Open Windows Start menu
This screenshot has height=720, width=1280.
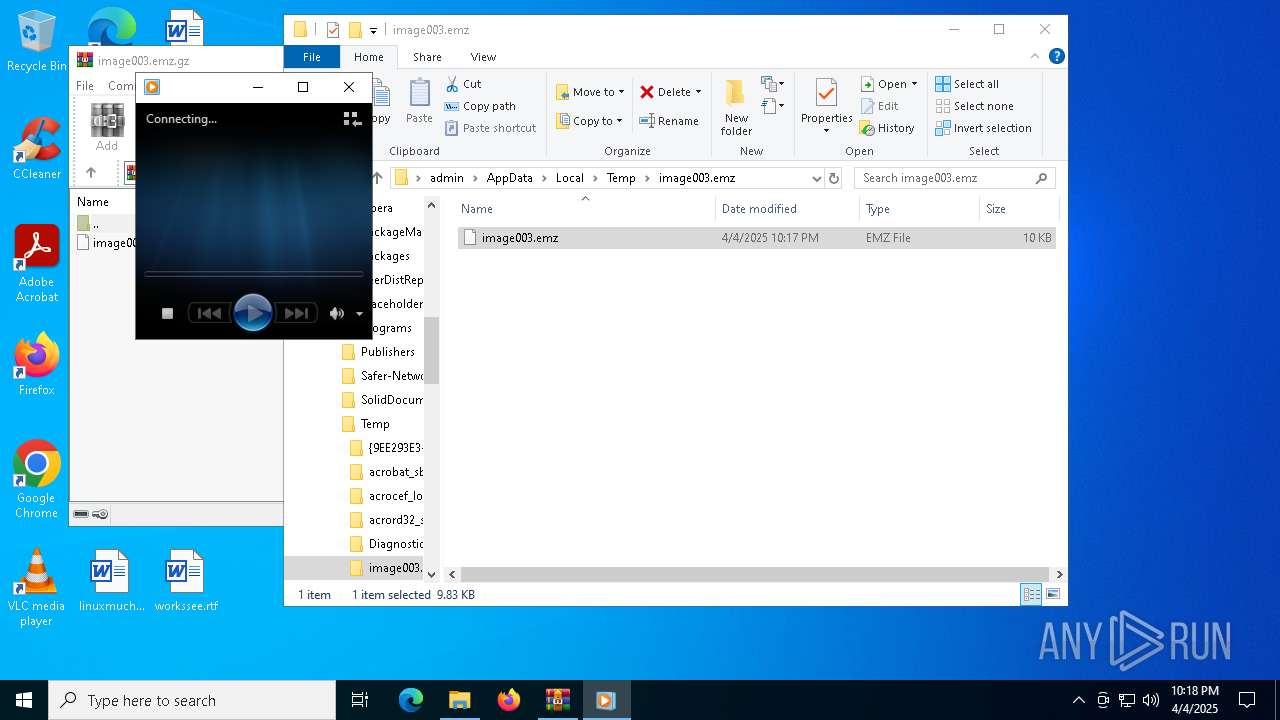[x=24, y=700]
